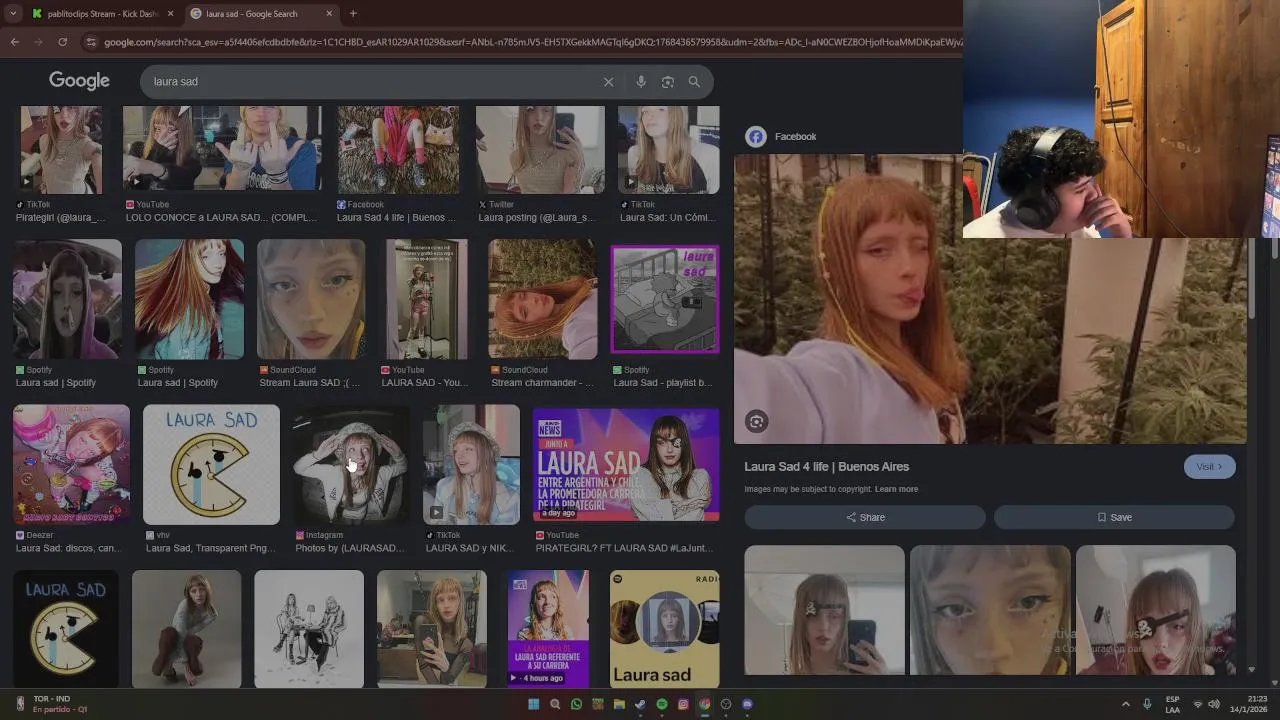The height and width of the screenshot is (720, 1280).
Task: Open the TikTok Pirategirl thumbnail
Action: (x=61, y=149)
